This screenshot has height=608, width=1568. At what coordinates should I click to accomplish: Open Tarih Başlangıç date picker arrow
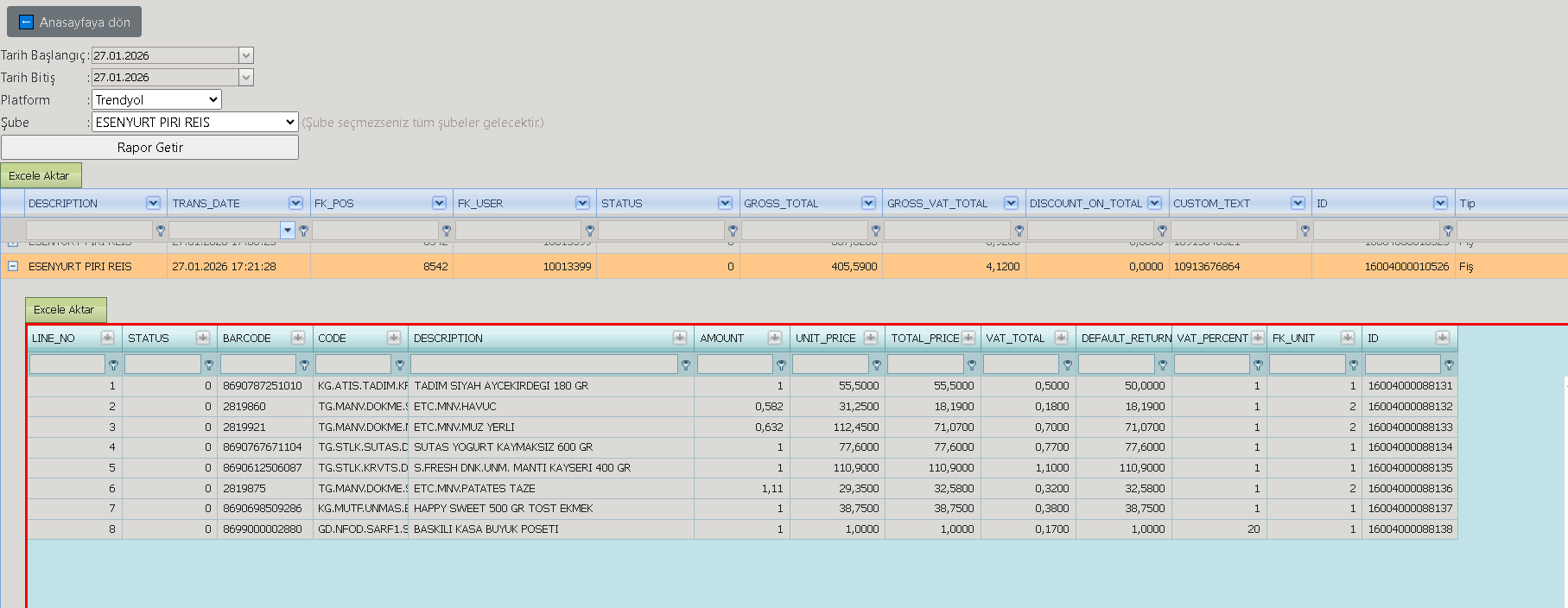click(246, 55)
